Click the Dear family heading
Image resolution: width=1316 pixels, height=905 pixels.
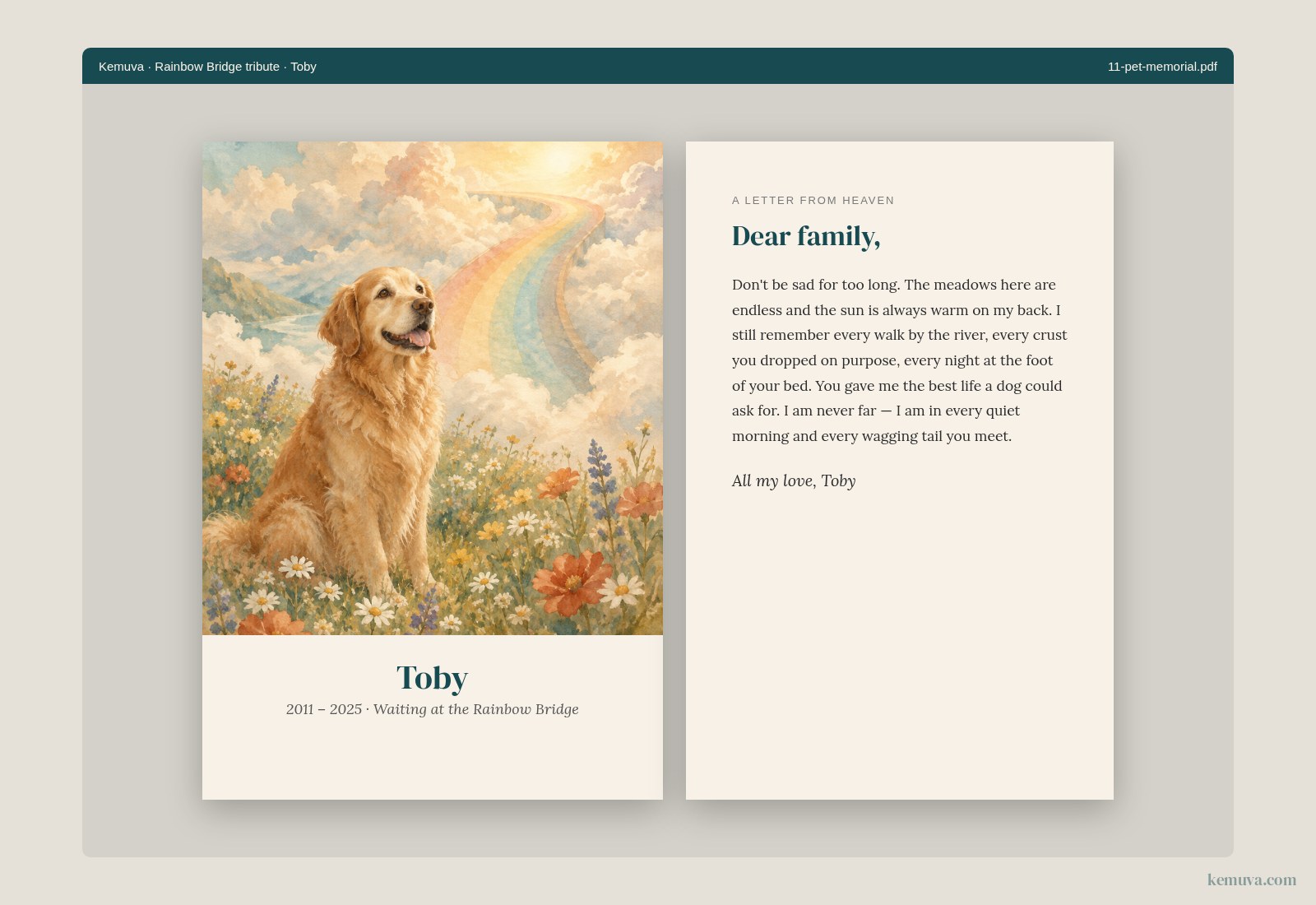tap(806, 236)
